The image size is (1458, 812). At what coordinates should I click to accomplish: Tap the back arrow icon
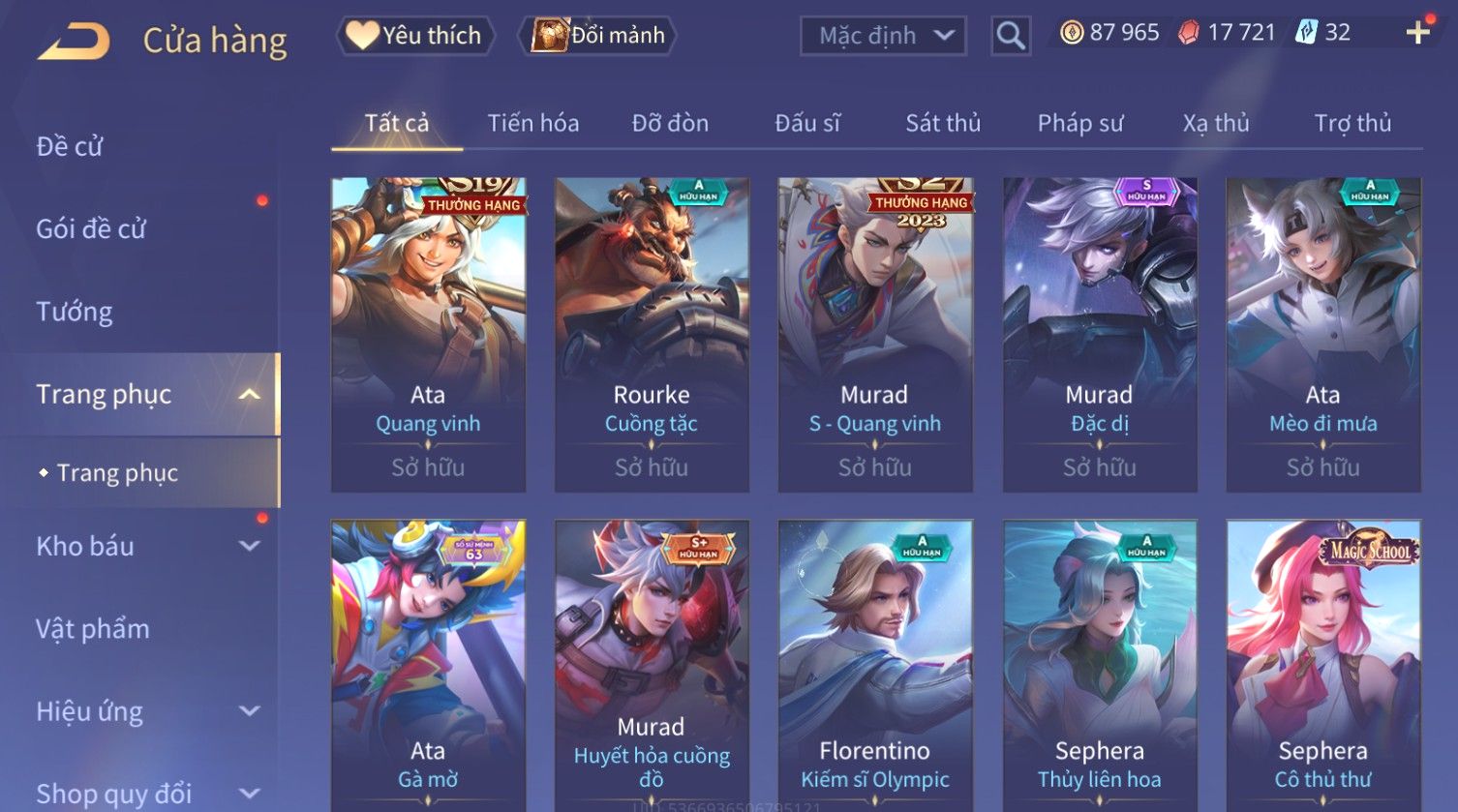tap(74, 42)
